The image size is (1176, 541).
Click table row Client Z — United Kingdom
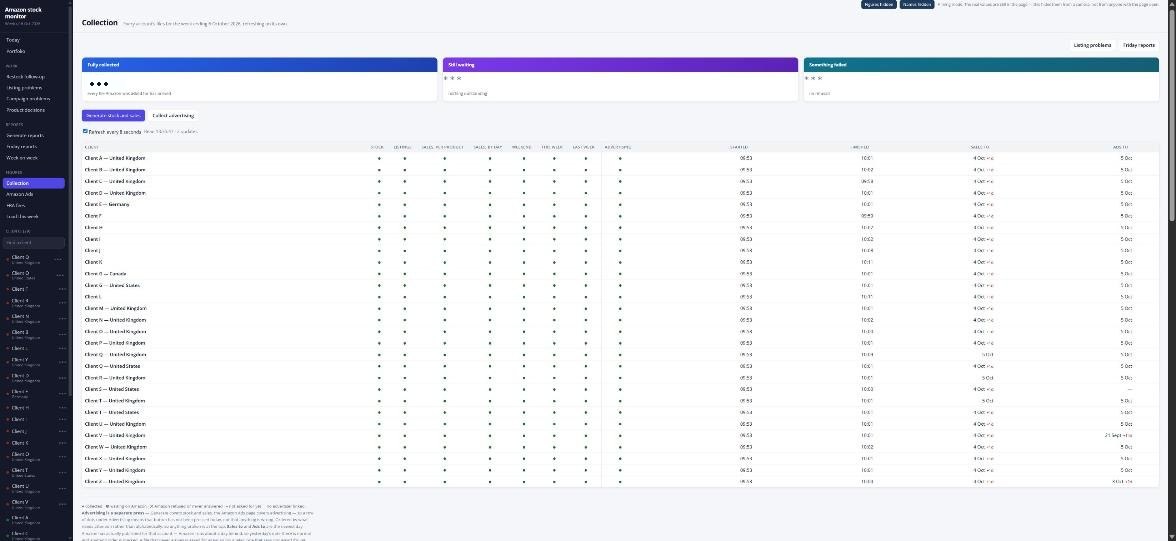coord(620,482)
